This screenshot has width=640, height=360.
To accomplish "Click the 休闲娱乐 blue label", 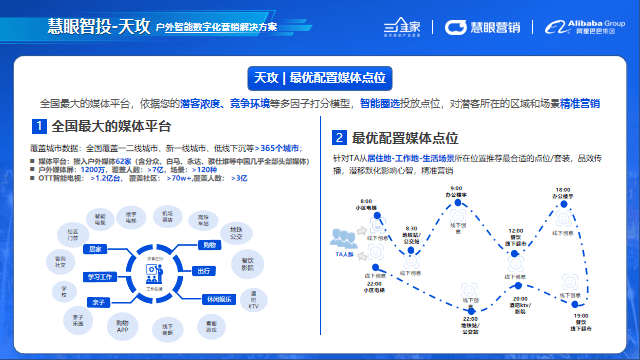I will 219,299.
